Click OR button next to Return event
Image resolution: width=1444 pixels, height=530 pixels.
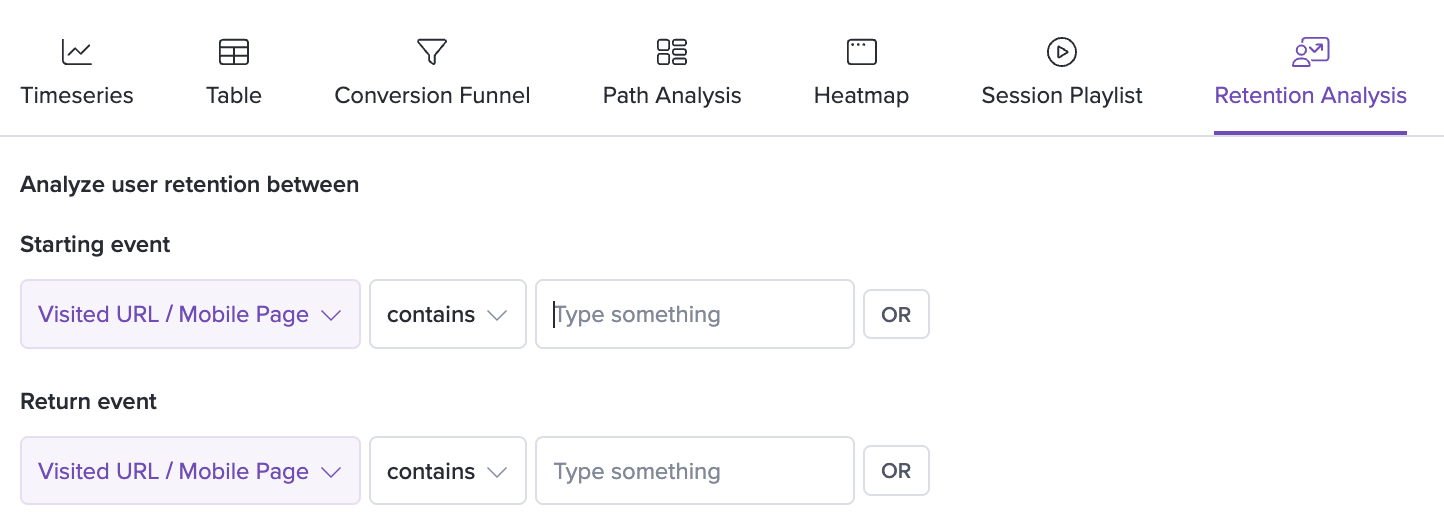(x=896, y=471)
